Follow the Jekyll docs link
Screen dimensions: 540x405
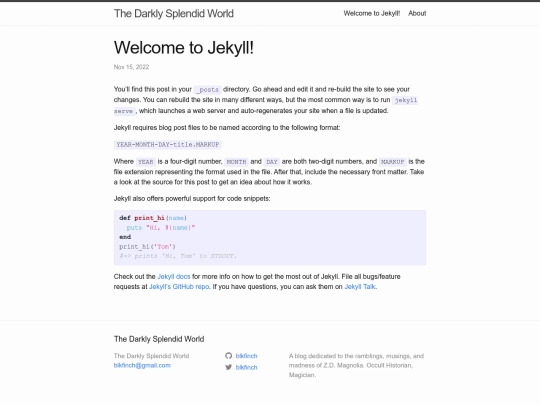[174, 277]
